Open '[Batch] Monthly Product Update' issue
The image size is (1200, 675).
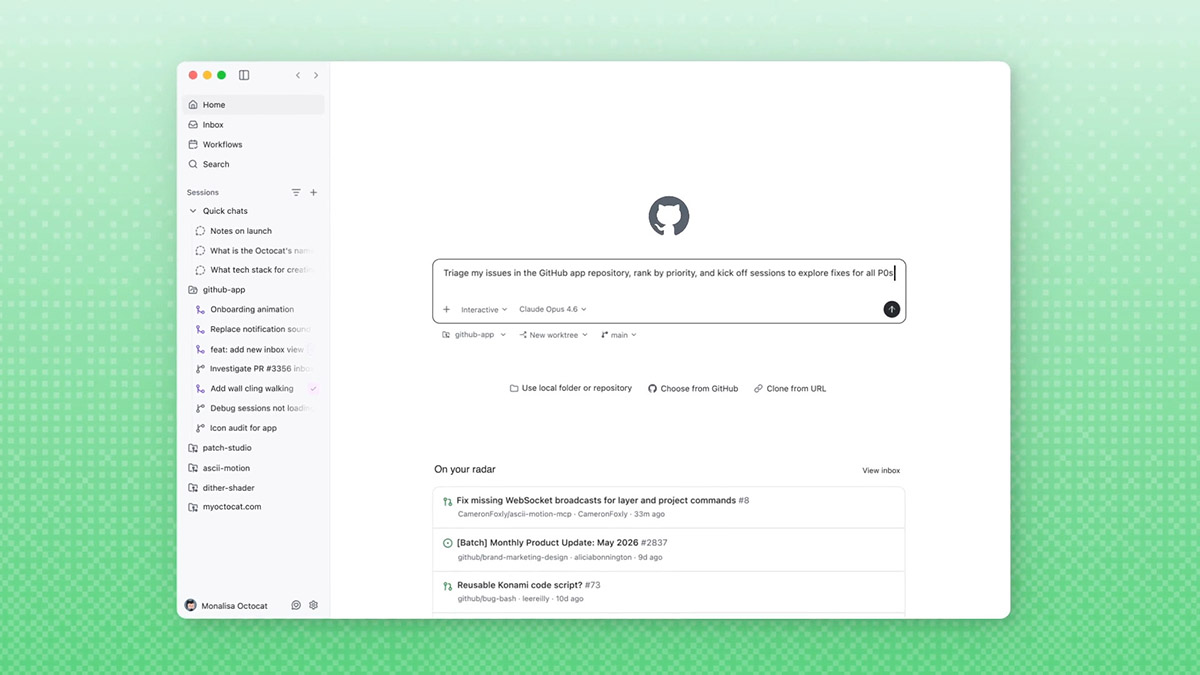point(669,549)
